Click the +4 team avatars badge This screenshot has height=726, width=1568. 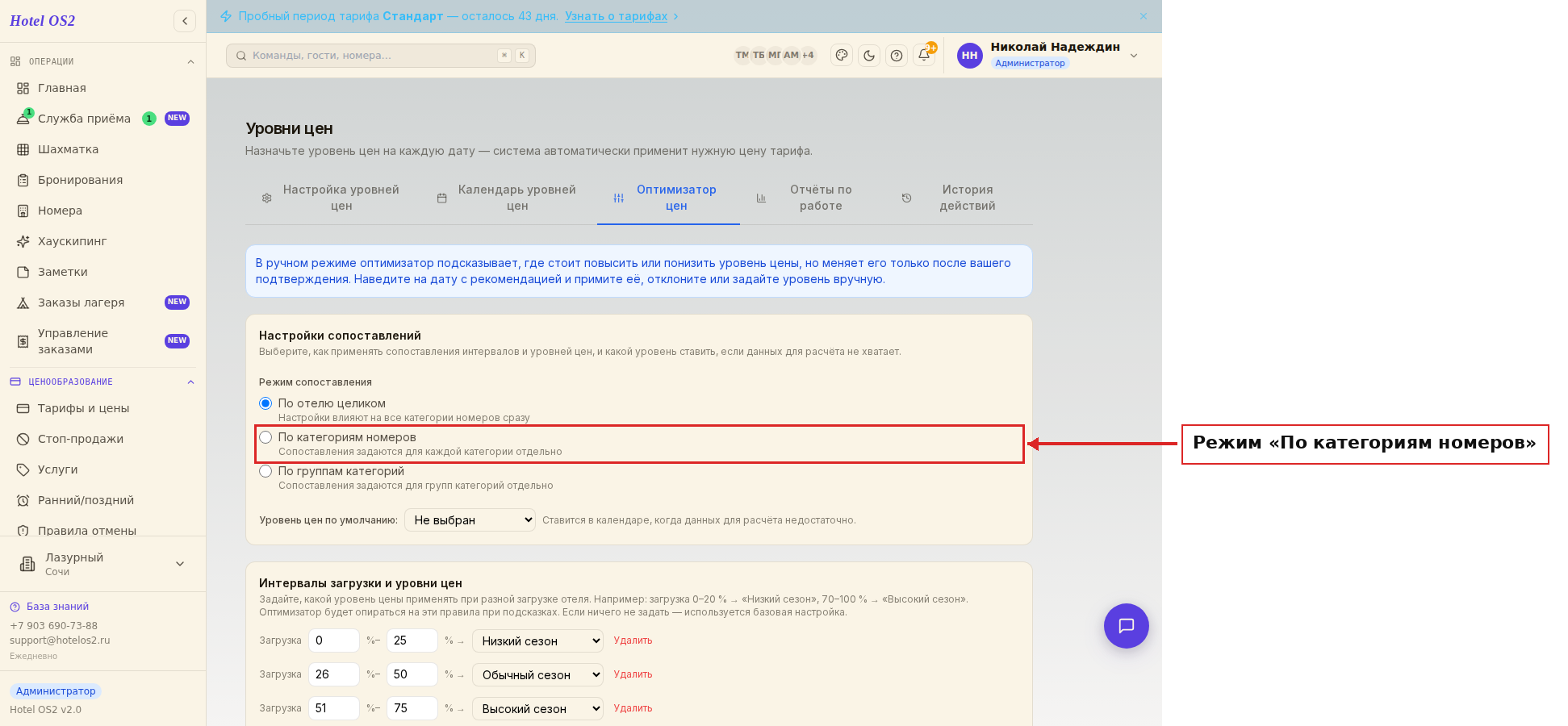(808, 55)
